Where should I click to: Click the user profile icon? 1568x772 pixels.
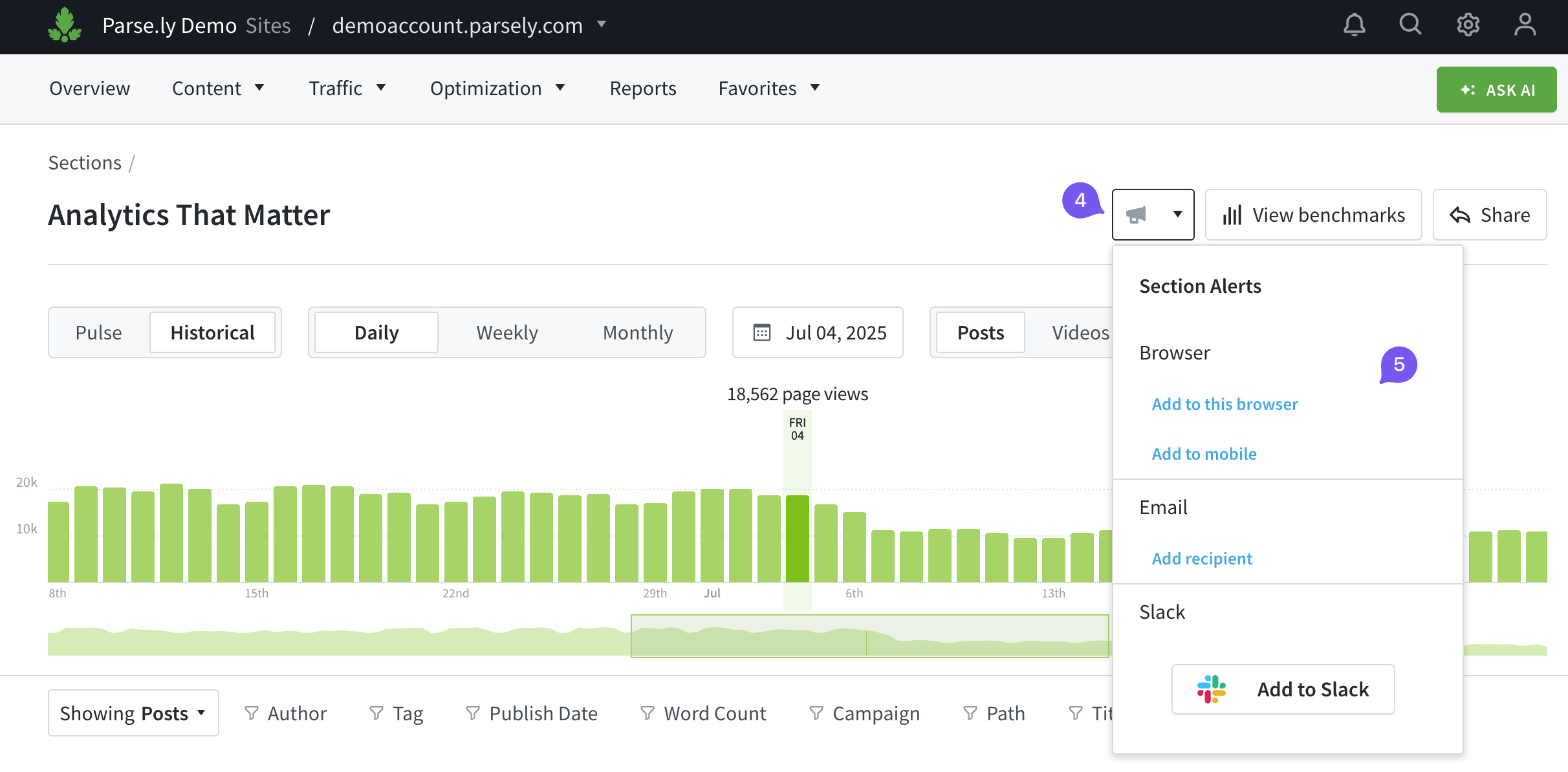pos(1525,25)
